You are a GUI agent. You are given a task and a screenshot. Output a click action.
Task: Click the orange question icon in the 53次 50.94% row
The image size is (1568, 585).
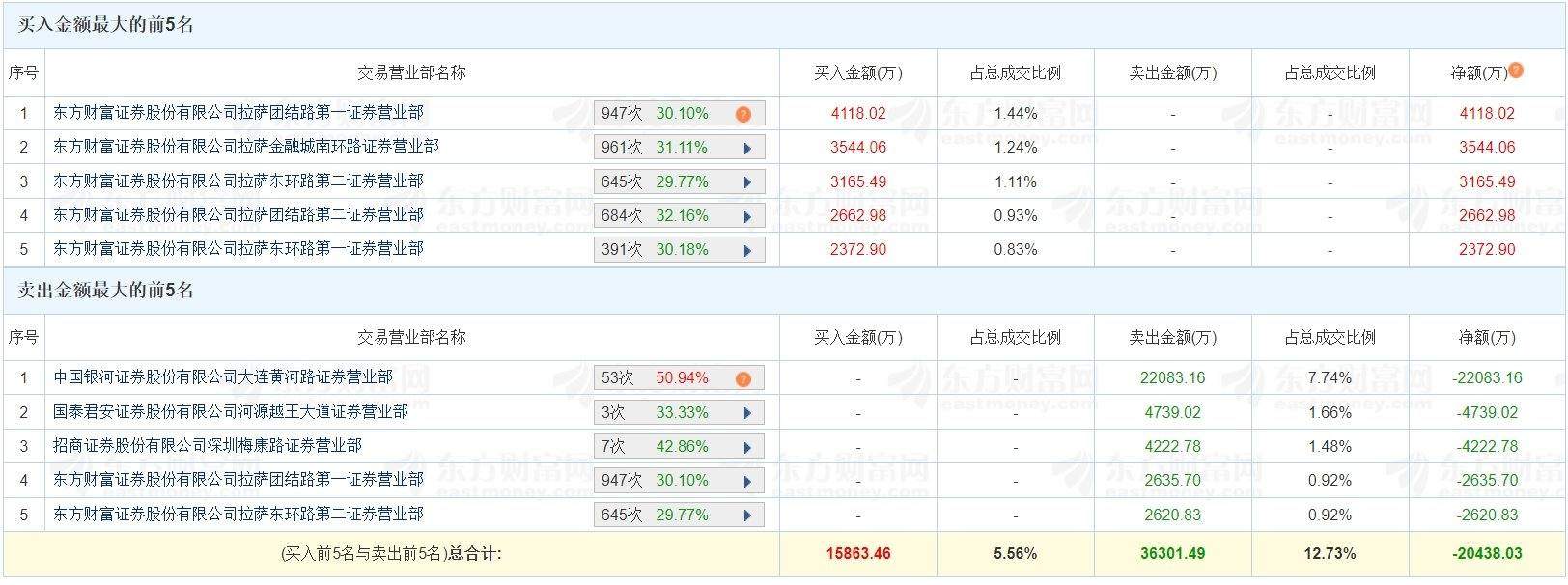coord(742,378)
